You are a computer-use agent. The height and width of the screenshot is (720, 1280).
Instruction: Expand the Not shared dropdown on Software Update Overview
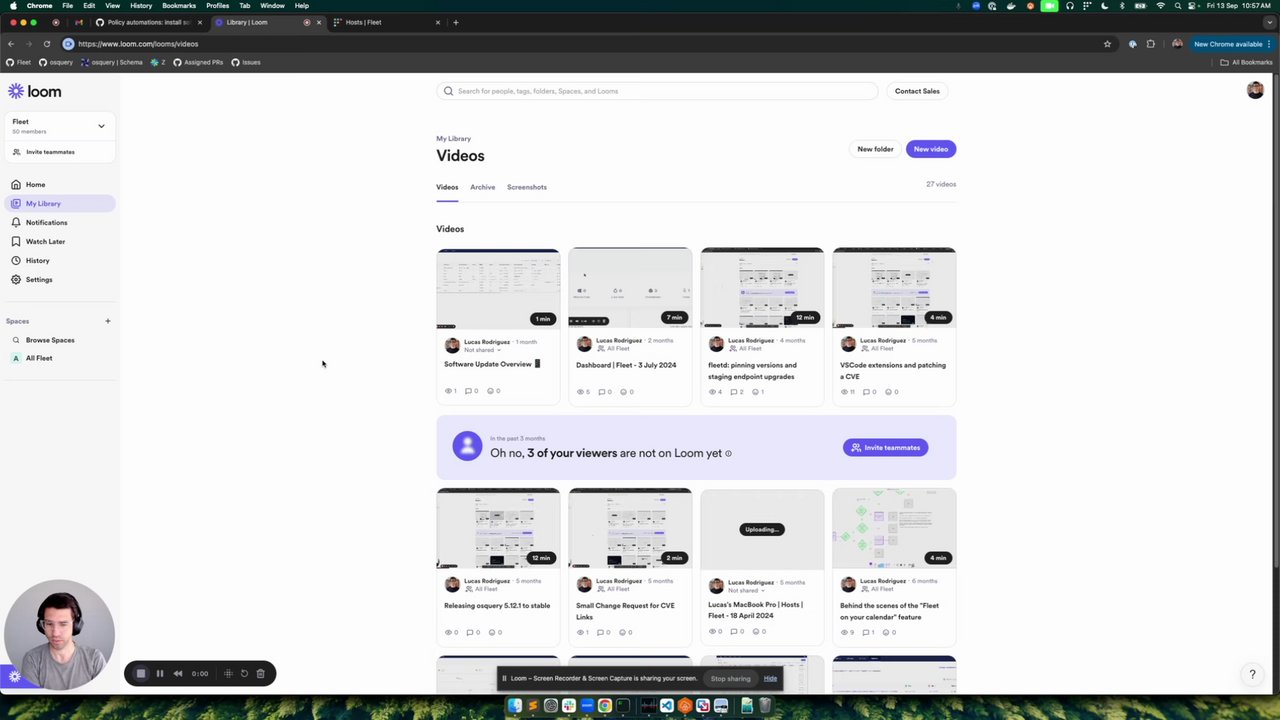[482, 350]
